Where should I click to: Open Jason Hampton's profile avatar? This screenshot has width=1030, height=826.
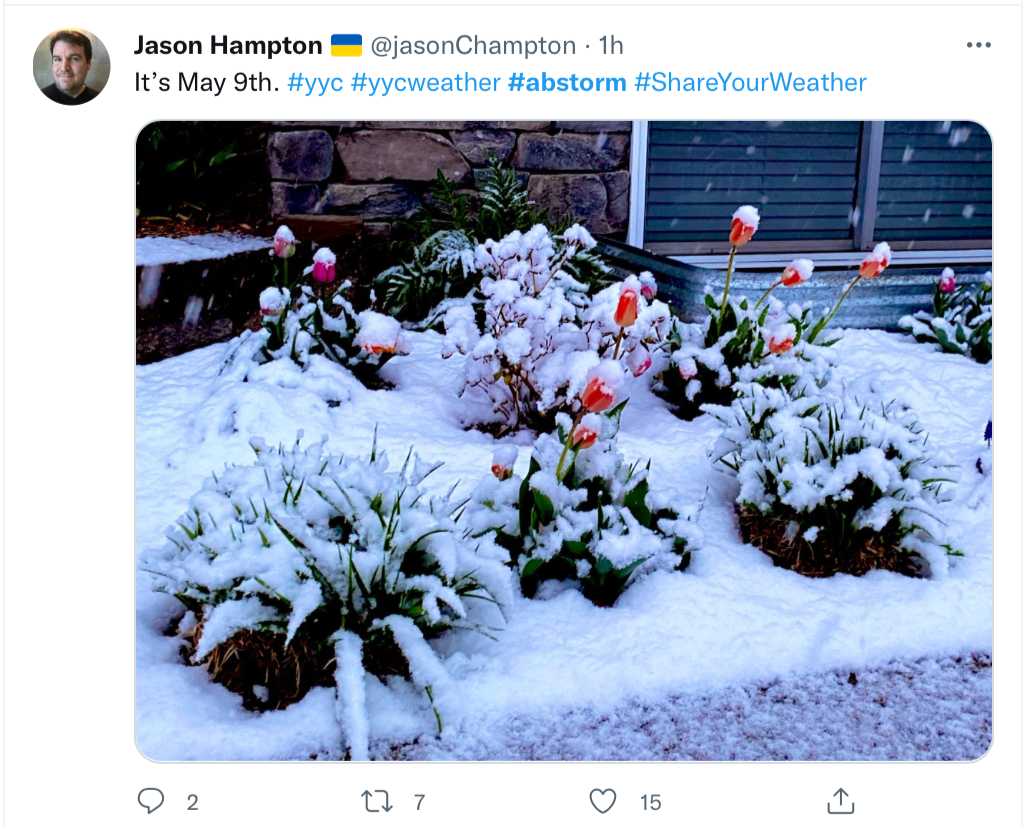coord(72,66)
